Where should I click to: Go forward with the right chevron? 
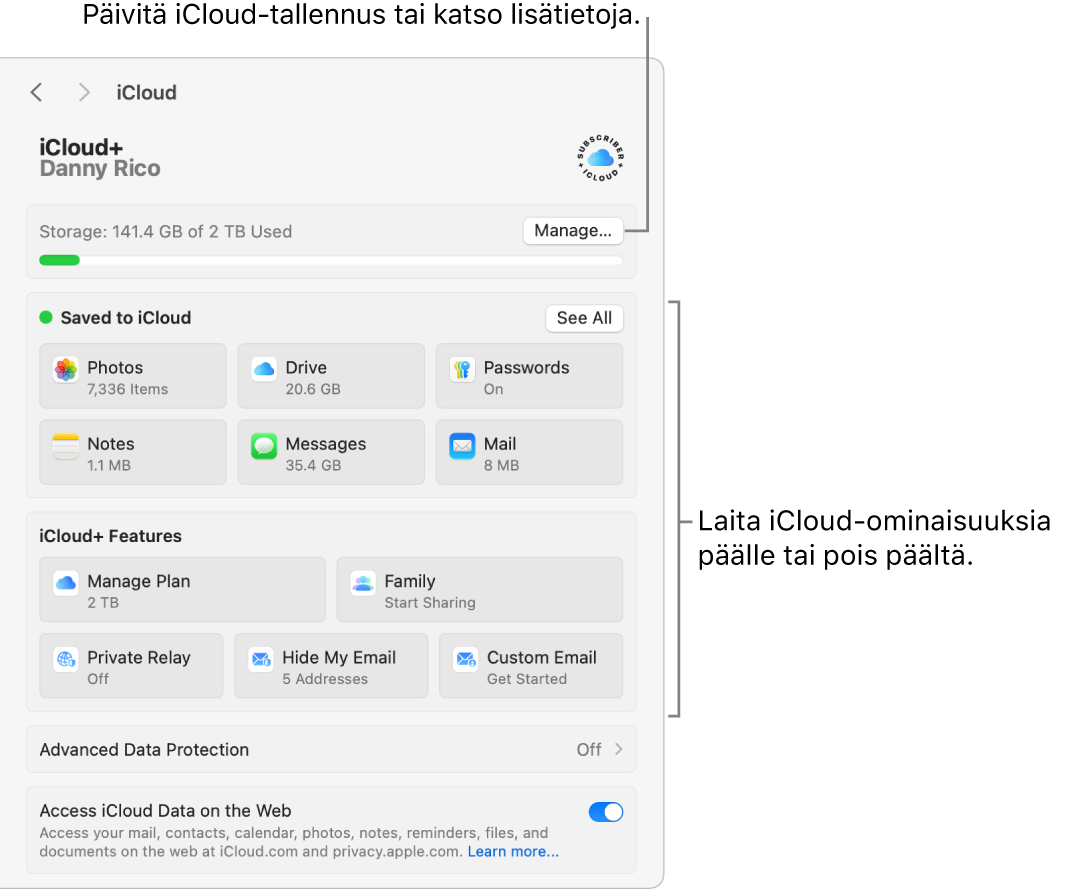click(x=84, y=93)
